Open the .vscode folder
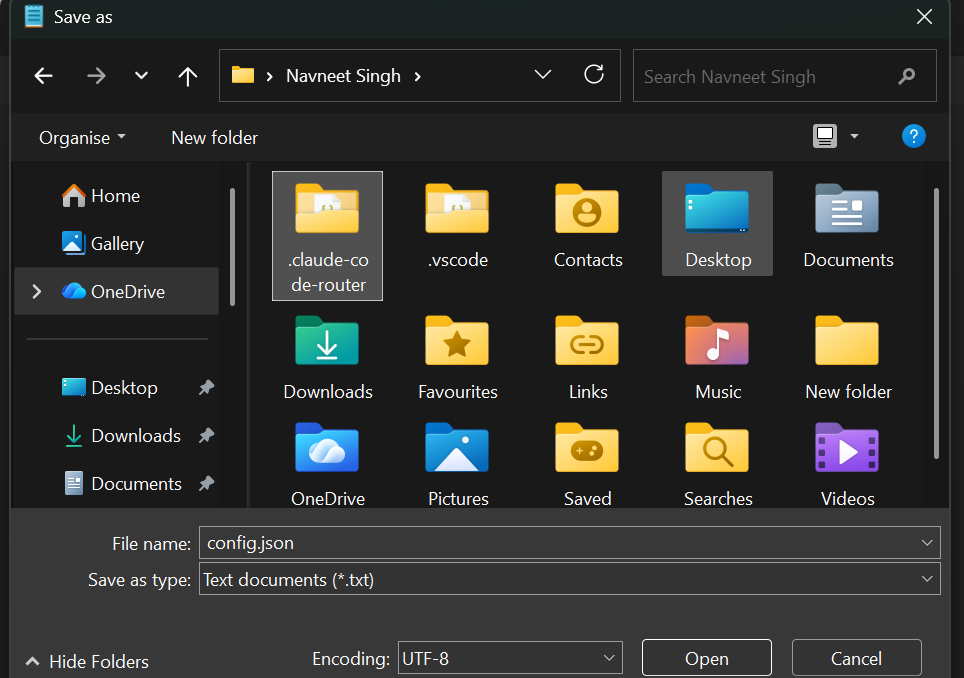The width and height of the screenshot is (964, 678). (x=457, y=225)
